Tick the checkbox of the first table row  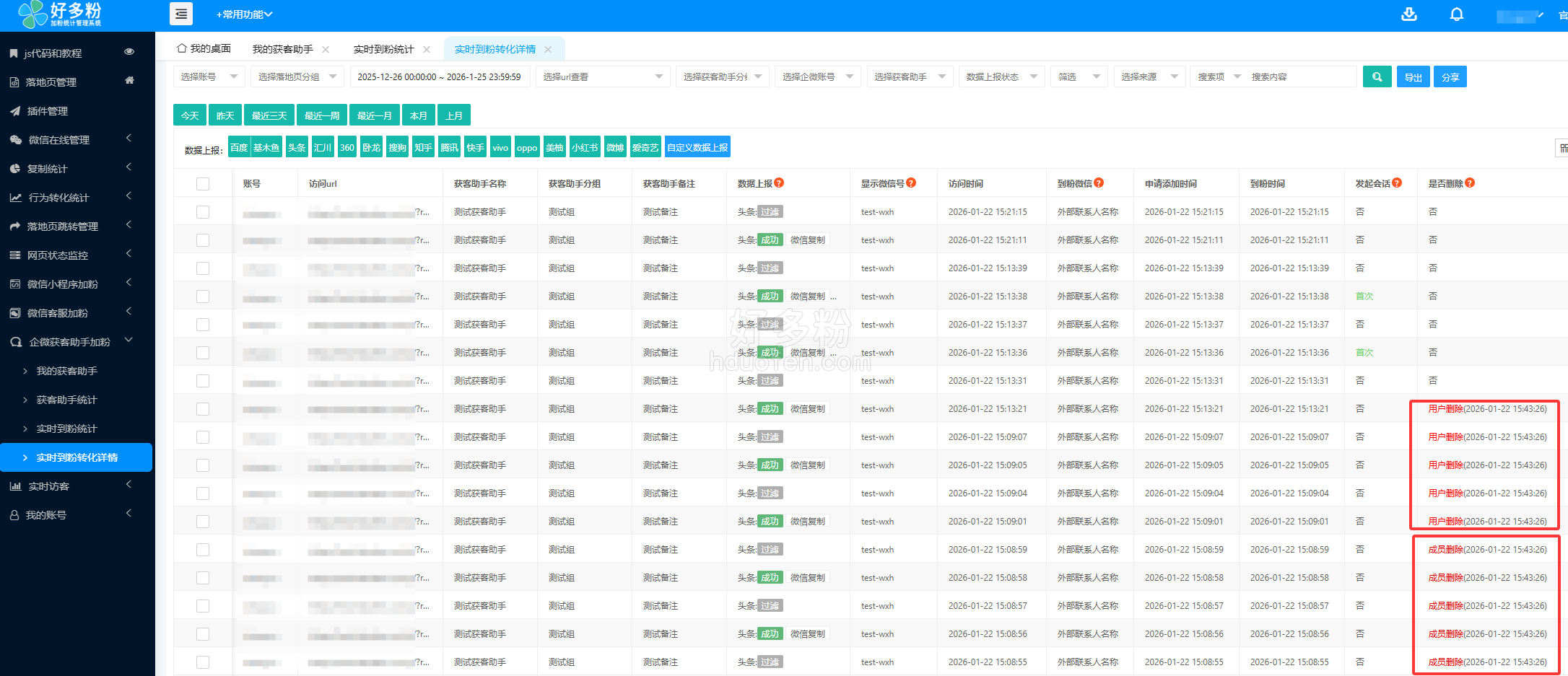click(x=203, y=212)
